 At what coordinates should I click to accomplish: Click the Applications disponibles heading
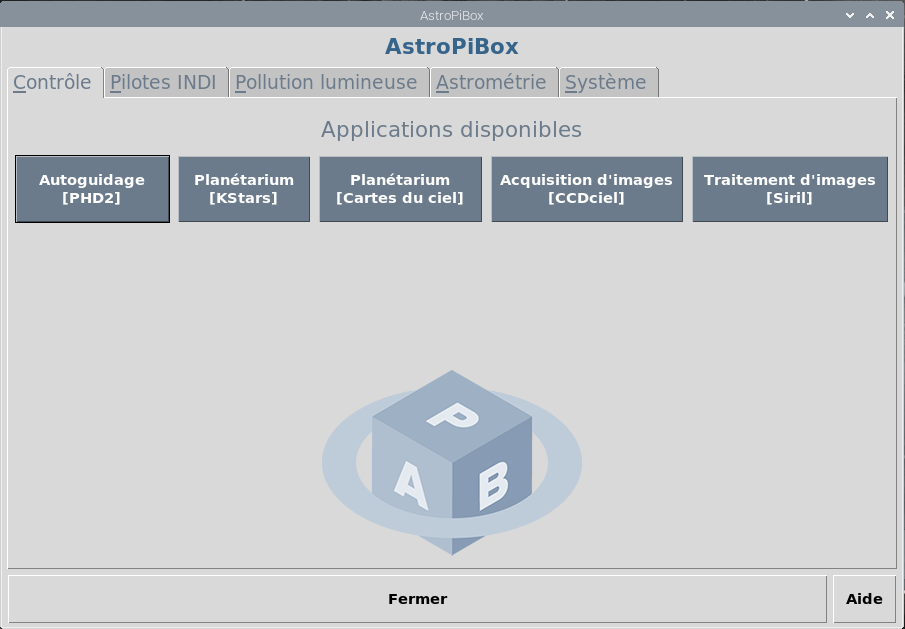[x=451, y=130]
